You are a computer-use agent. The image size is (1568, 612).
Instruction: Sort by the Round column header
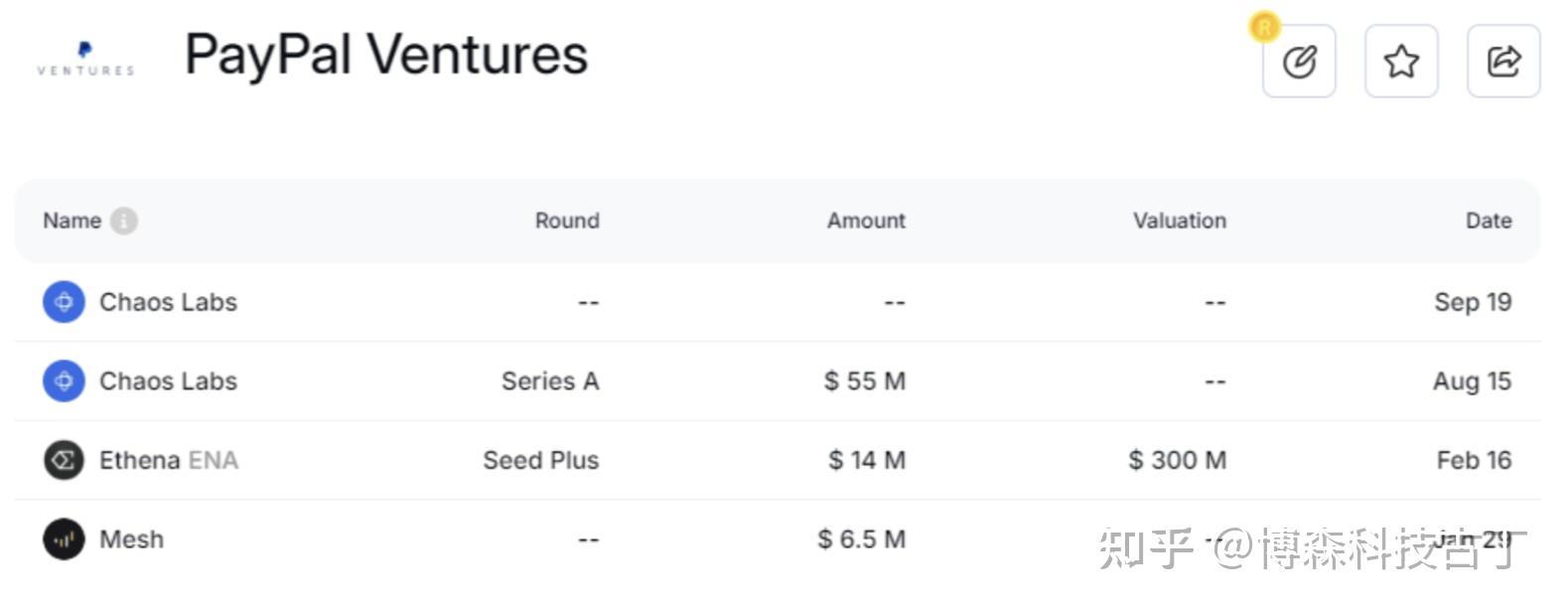[x=567, y=221]
